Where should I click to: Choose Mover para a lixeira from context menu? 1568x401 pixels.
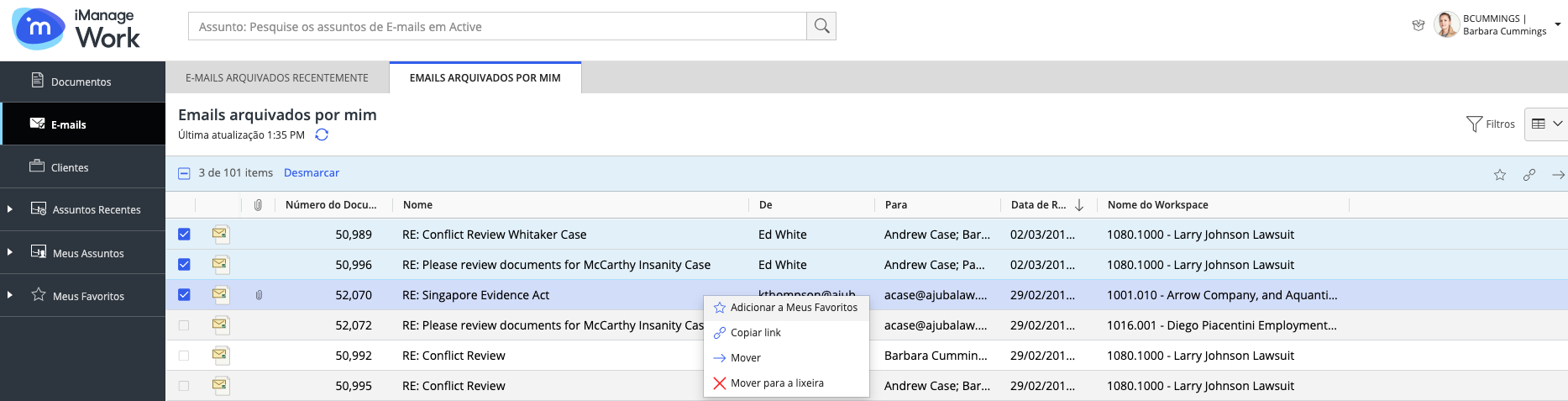click(x=776, y=383)
